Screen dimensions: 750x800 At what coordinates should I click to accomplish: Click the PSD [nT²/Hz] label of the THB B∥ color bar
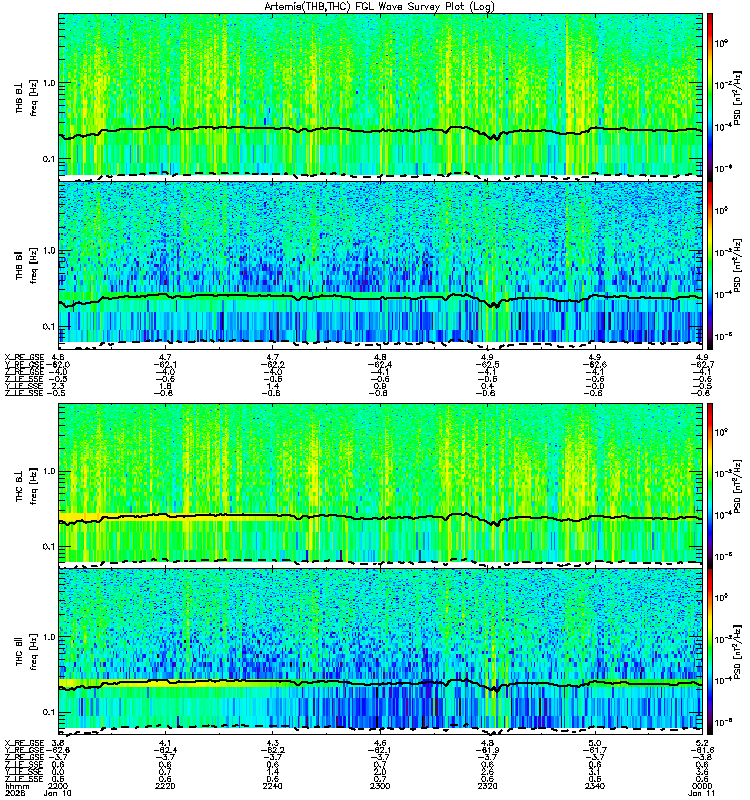[x=738, y=265]
